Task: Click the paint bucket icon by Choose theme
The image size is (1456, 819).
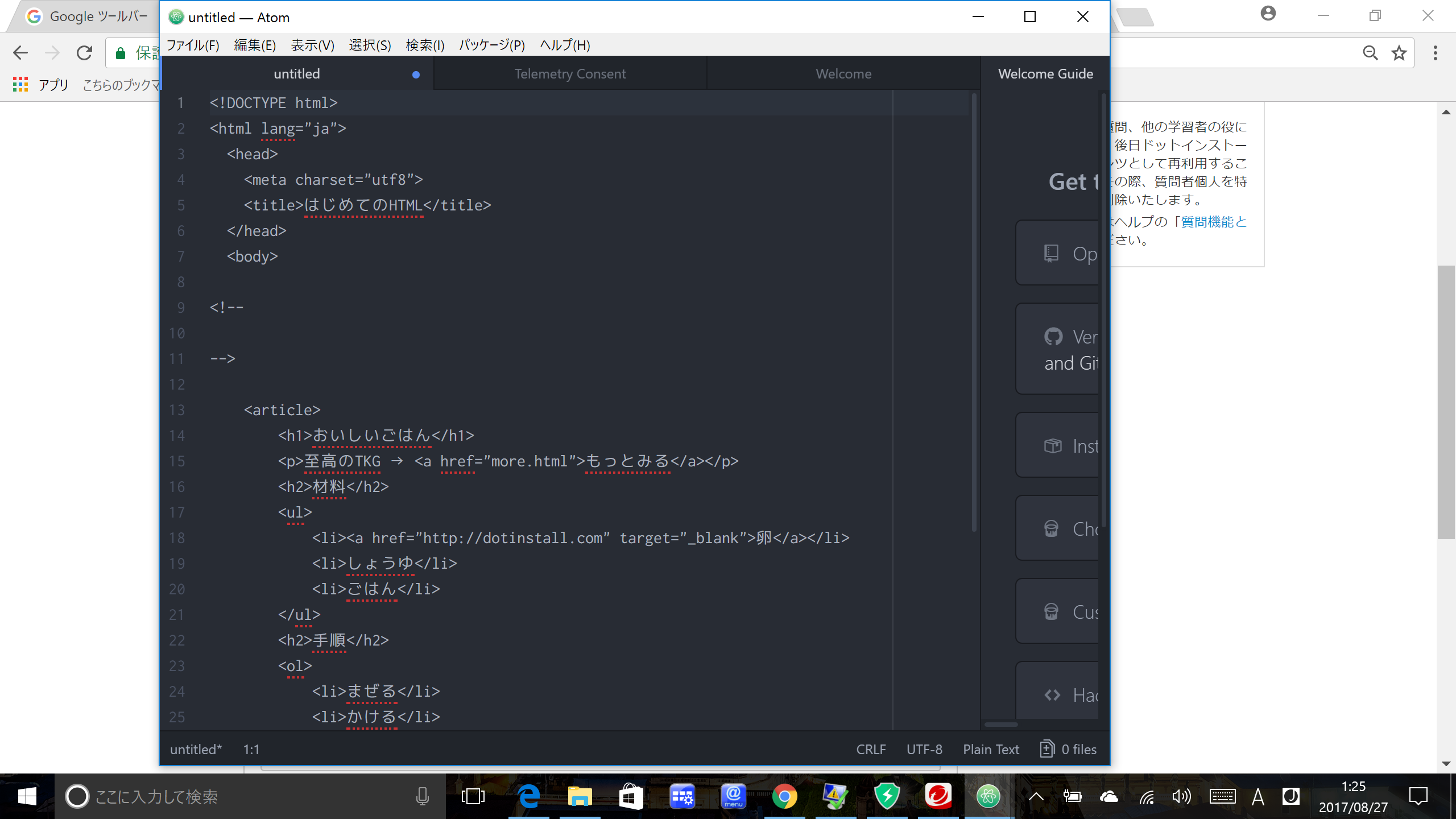Action: 1052,529
